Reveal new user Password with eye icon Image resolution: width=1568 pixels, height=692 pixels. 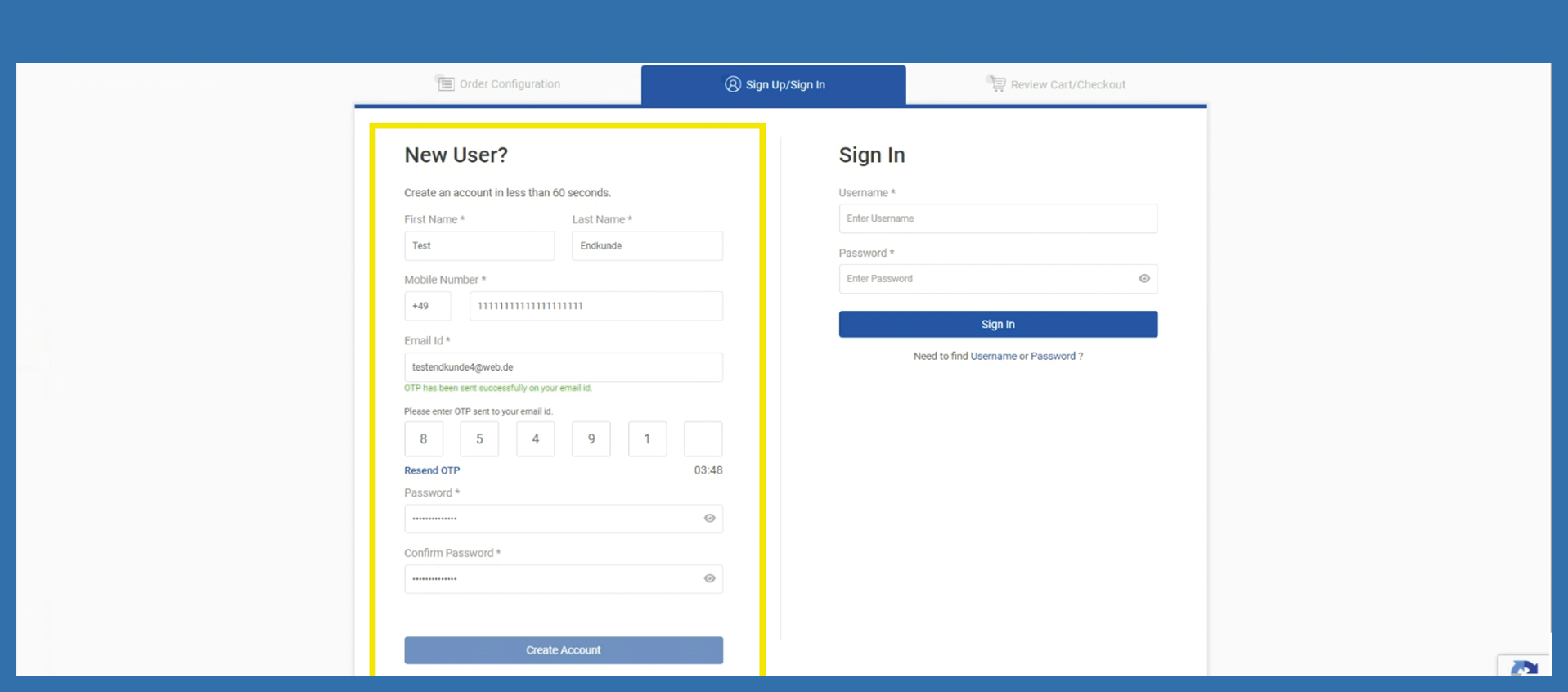(x=710, y=519)
